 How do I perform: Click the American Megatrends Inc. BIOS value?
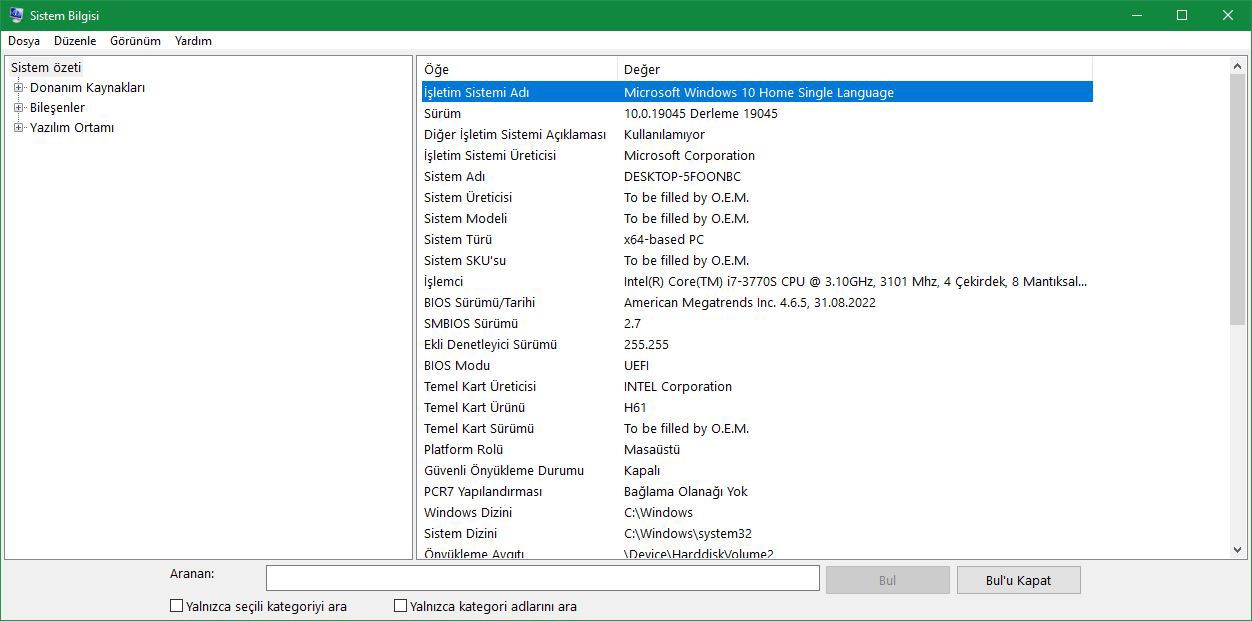click(x=750, y=302)
